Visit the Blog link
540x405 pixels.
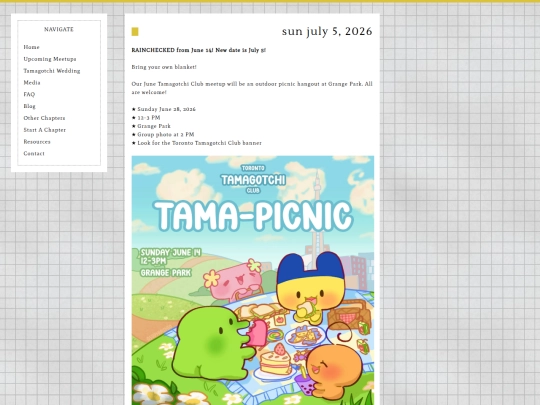coord(30,106)
